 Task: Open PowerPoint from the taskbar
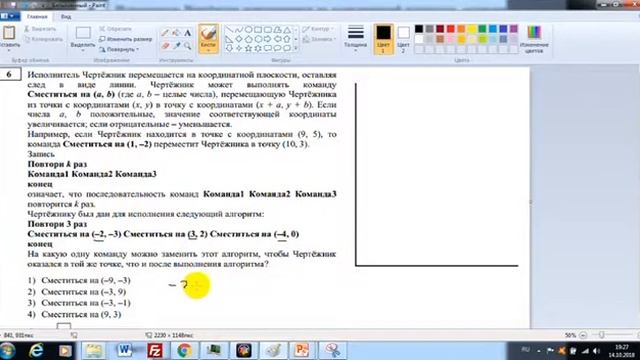click(301, 351)
